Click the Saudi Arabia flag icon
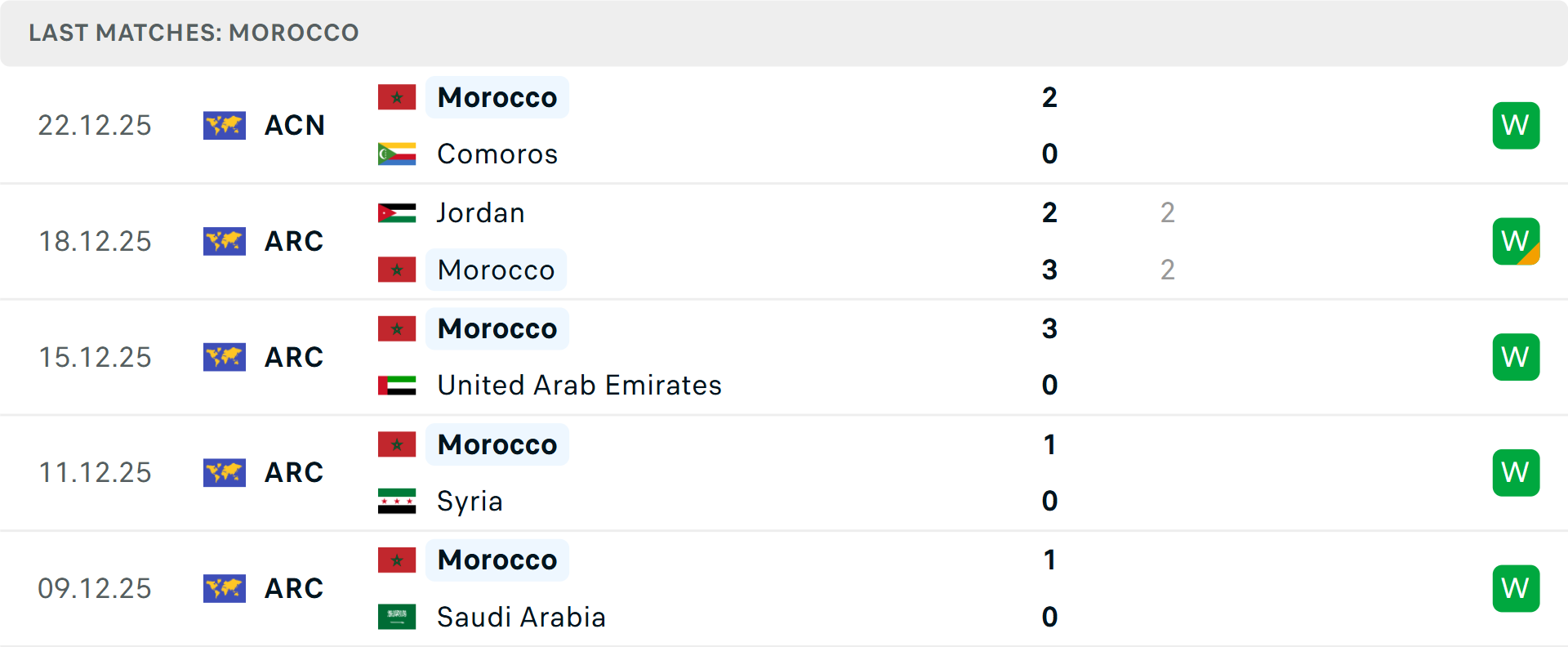 (x=397, y=617)
